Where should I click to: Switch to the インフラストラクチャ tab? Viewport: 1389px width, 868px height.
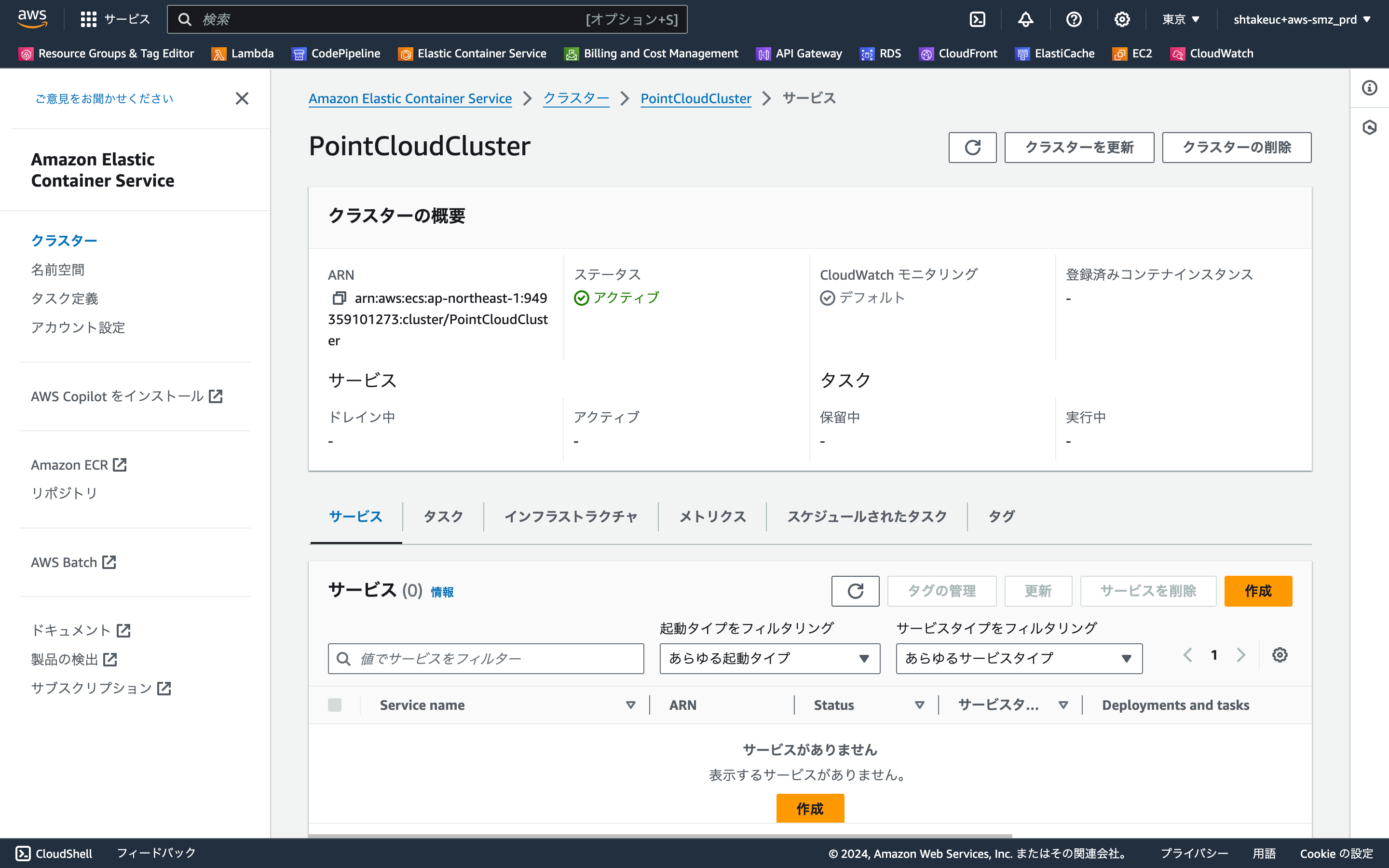(x=571, y=516)
